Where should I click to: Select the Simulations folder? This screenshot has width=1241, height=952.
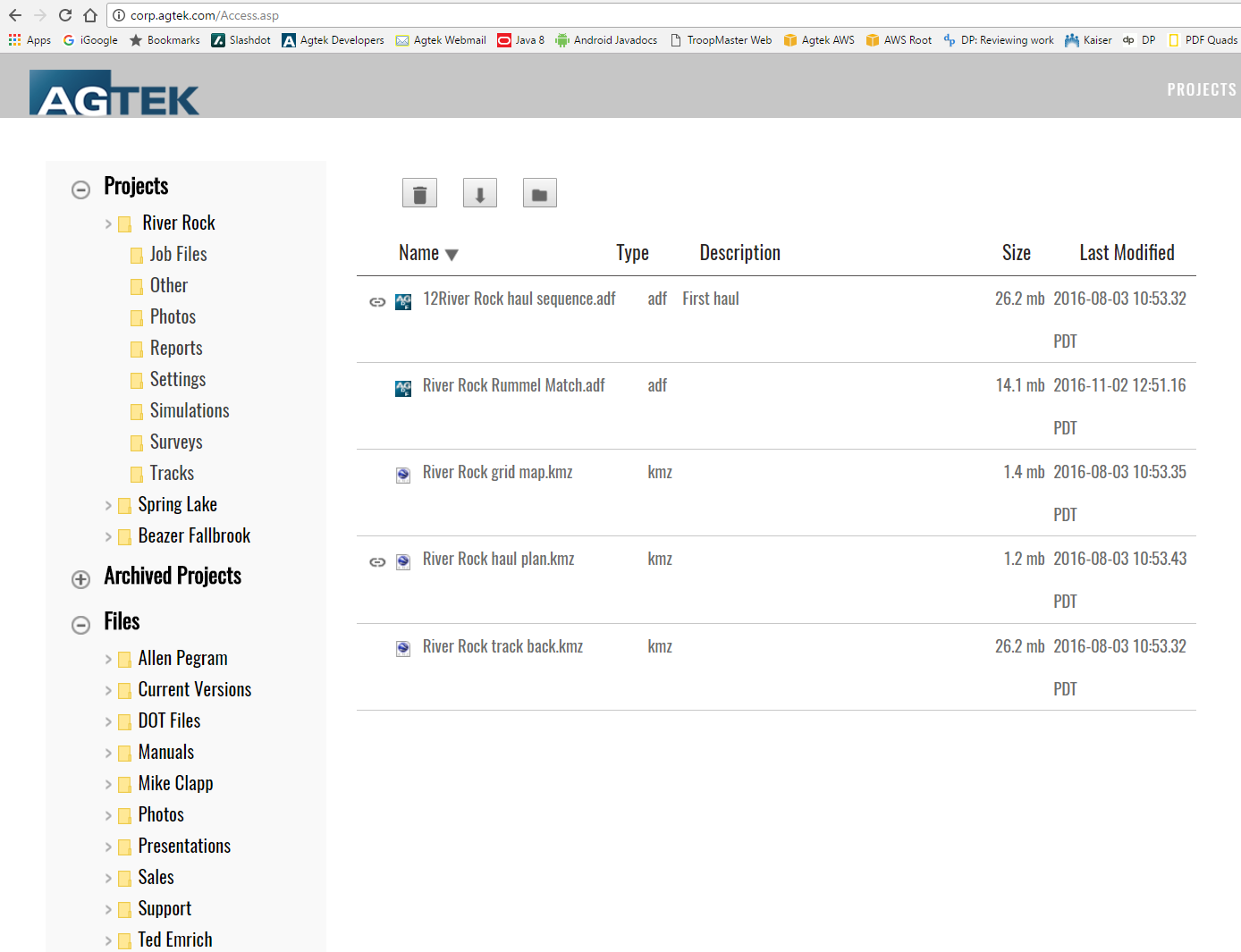click(x=190, y=411)
